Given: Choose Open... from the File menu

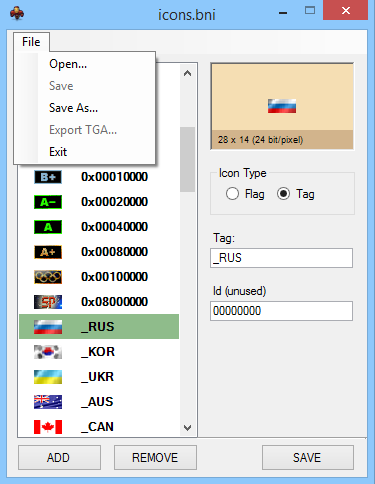Looking at the screenshot, I should coord(85,64).
